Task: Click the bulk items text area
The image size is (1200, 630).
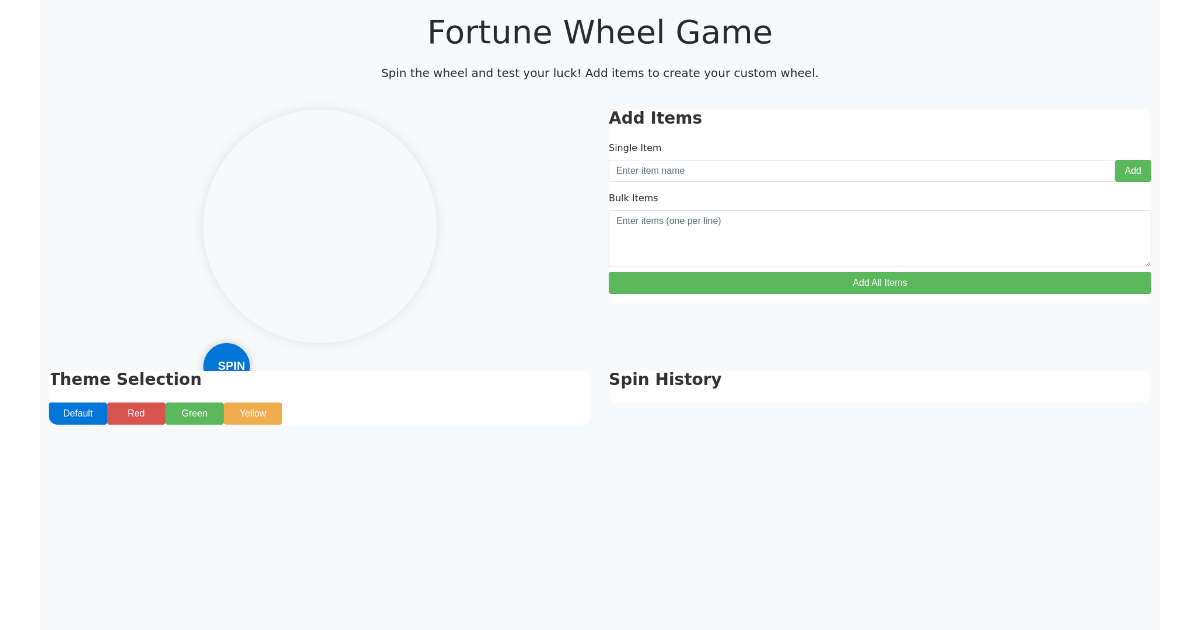Action: point(880,239)
